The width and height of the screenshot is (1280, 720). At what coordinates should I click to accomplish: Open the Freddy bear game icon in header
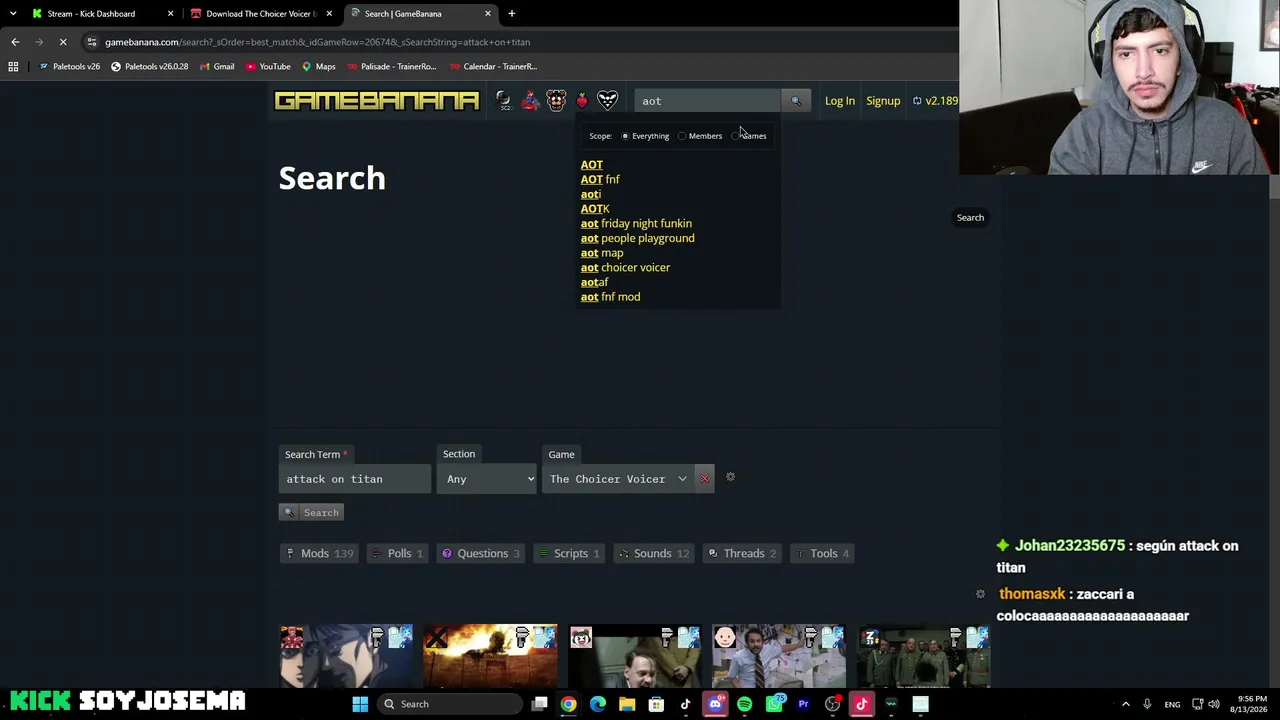tap(556, 101)
